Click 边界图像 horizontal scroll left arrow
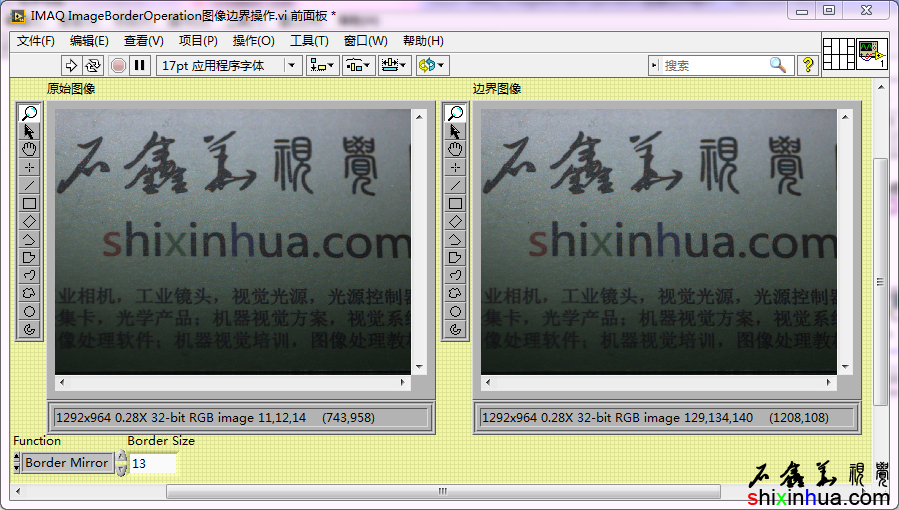This screenshot has height=510, width=899. (488, 382)
